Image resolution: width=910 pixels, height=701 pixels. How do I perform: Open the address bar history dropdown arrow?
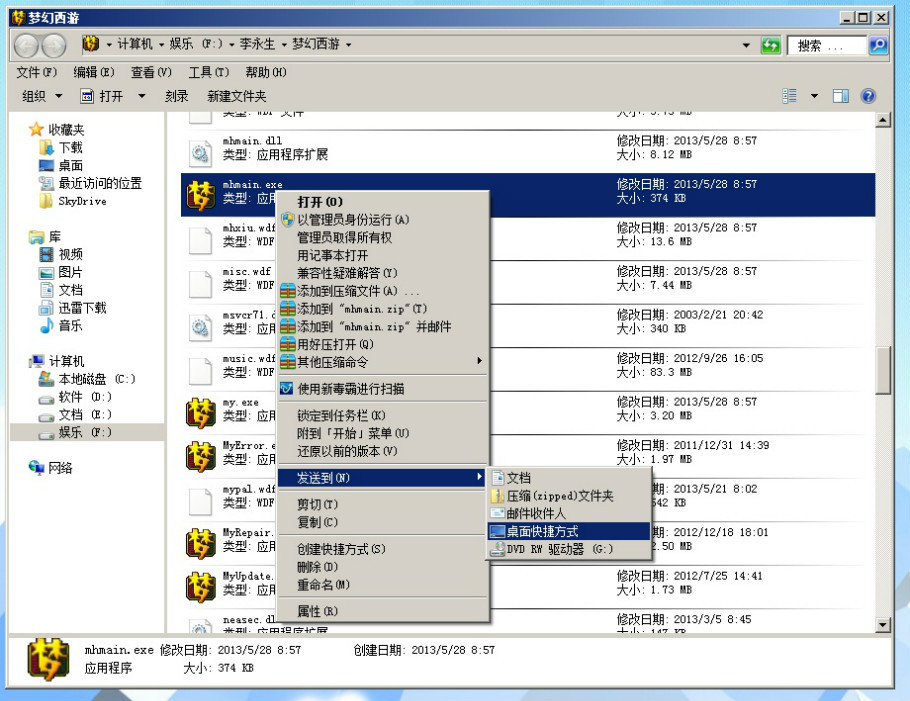[746, 45]
